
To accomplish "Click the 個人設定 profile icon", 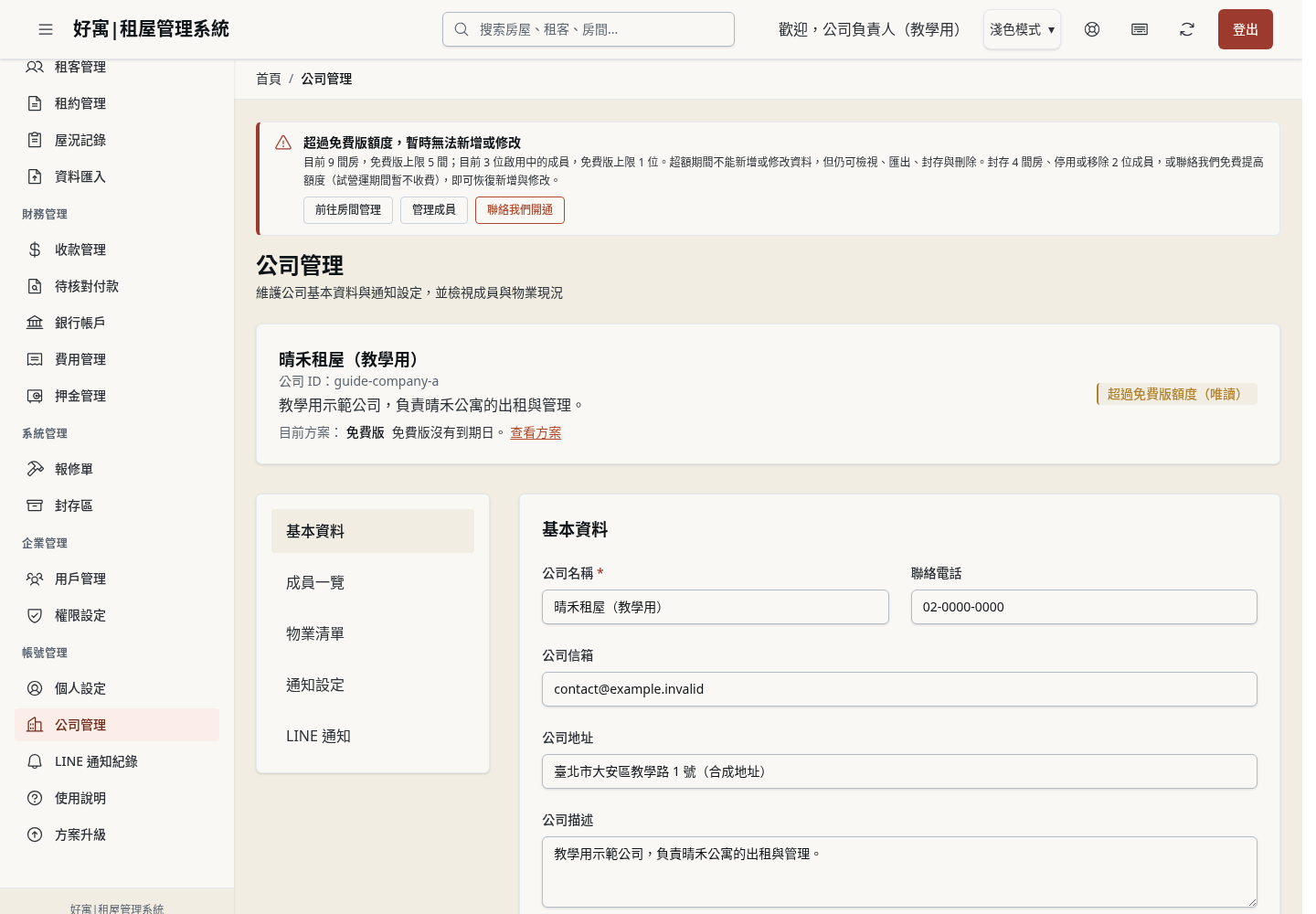I will (35, 688).
